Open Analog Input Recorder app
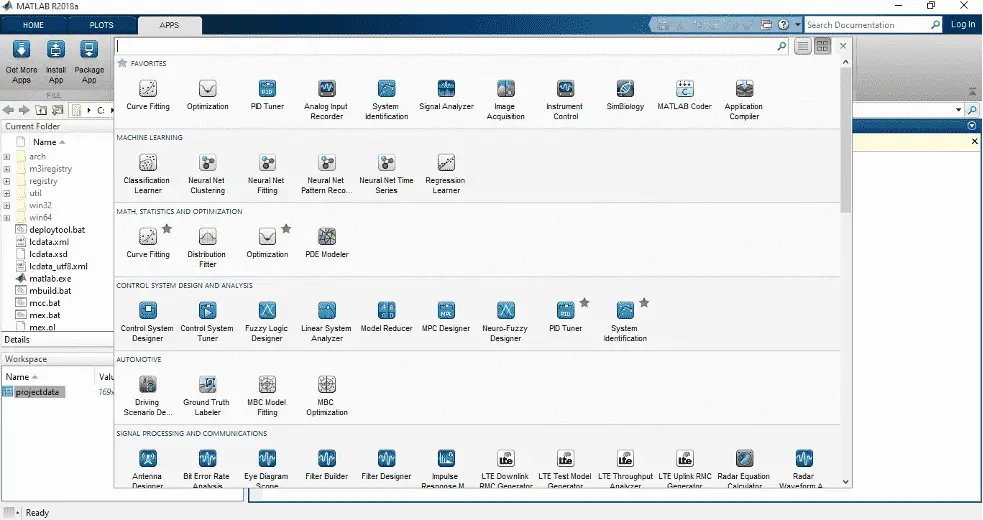This screenshot has width=983, height=520. point(327,100)
